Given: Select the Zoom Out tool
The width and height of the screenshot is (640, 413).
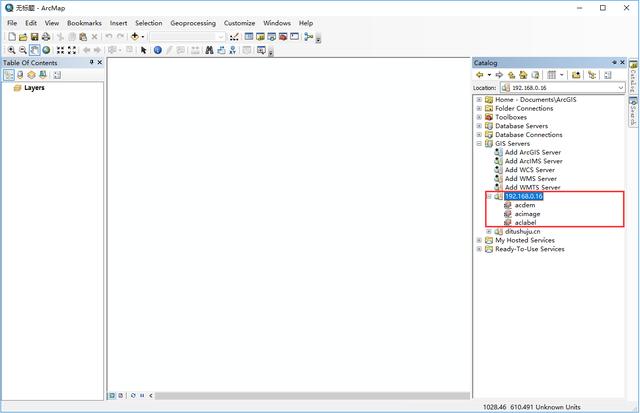Looking at the screenshot, I should pyautogui.click(x=23, y=50).
